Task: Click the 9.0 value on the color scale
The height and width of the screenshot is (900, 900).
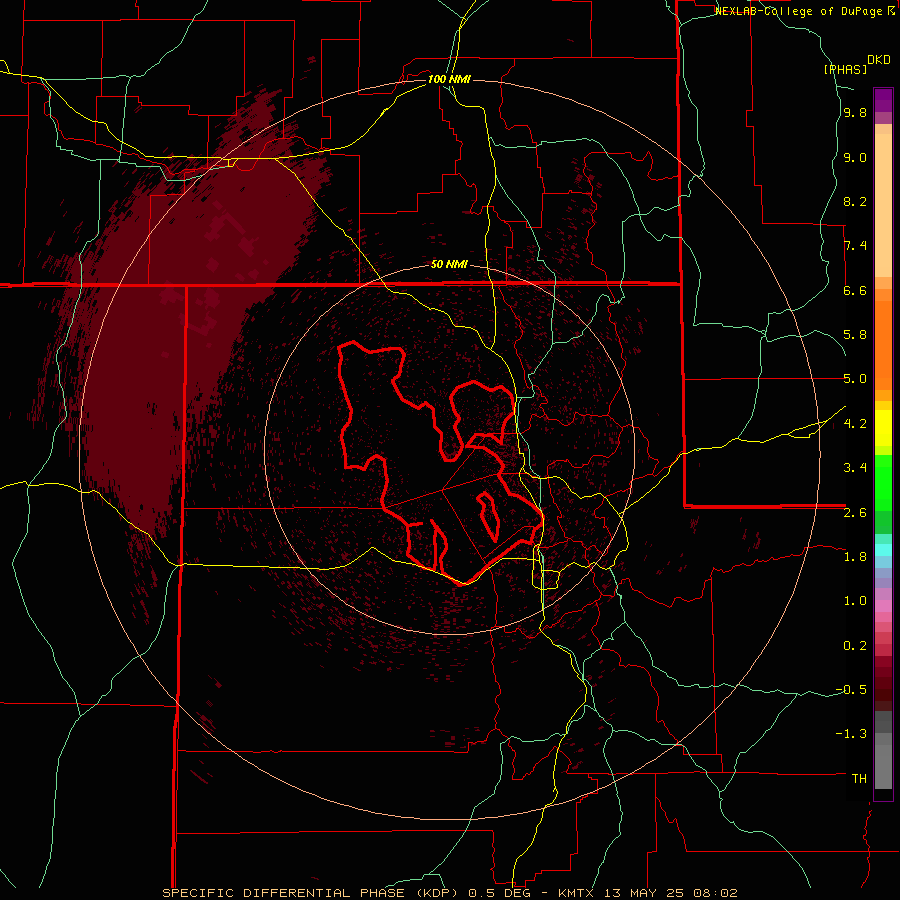Action: pos(855,157)
